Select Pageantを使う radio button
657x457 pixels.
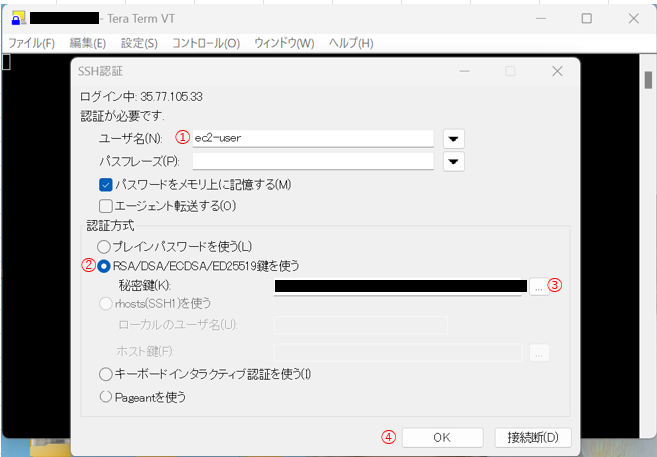(106, 396)
